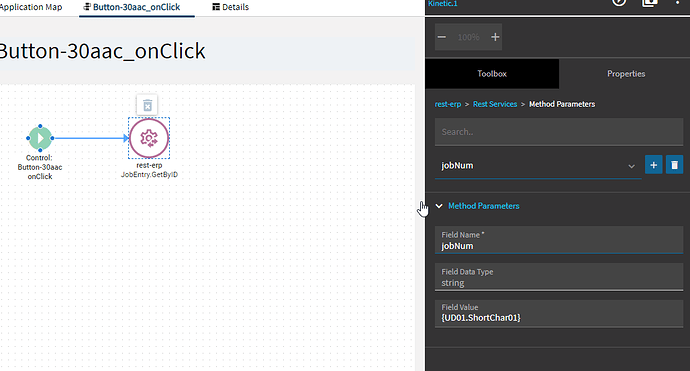Click the JobEntry.GetByID node label
The height and width of the screenshot is (371, 690).
click(x=149, y=175)
